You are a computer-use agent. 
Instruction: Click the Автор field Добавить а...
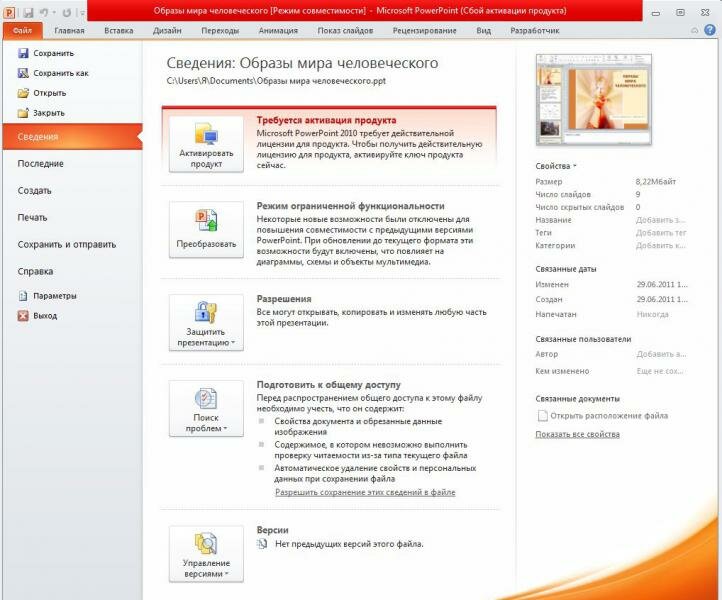tap(661, 354)
